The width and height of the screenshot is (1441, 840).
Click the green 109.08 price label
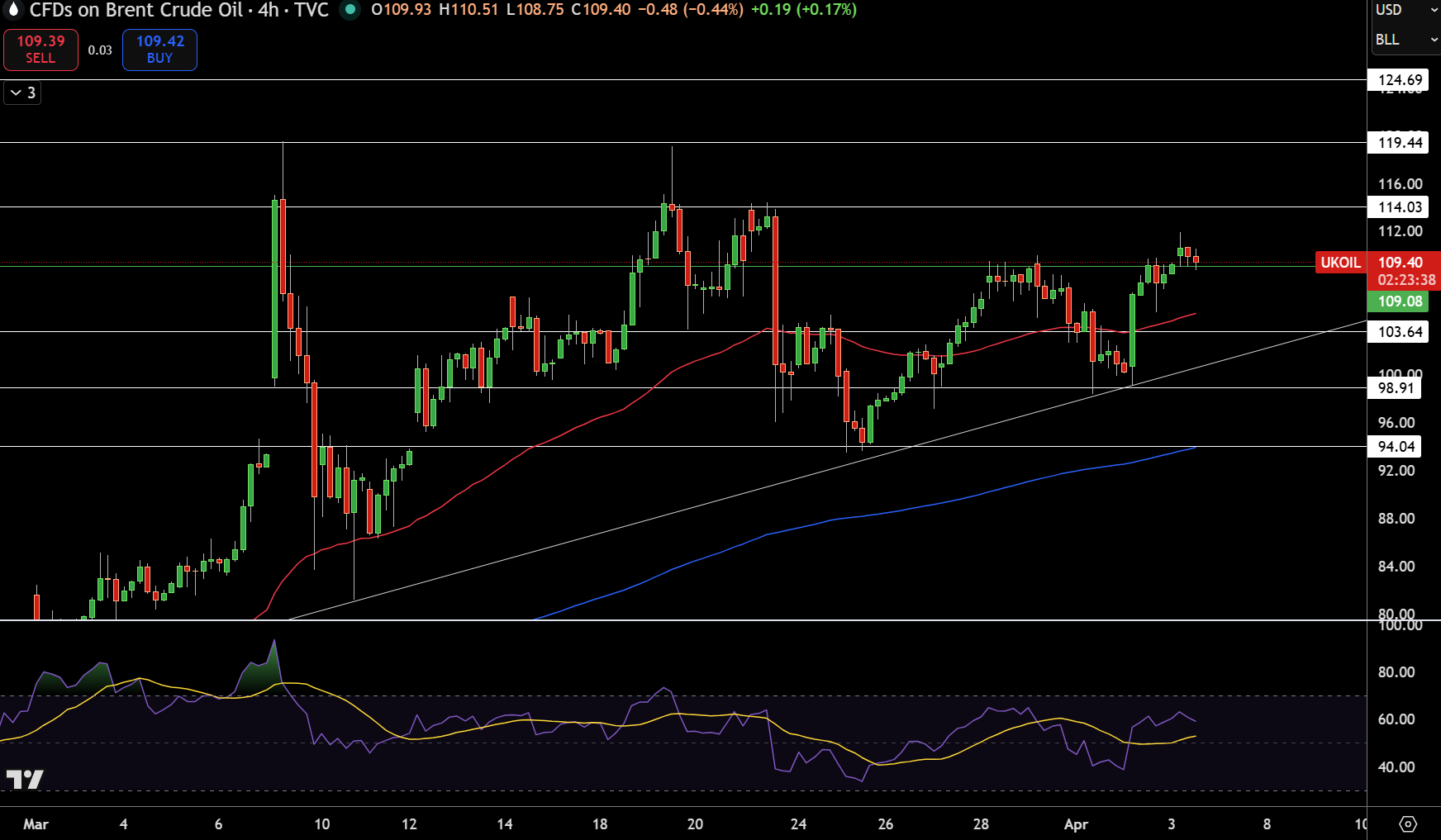point(1400,301)
